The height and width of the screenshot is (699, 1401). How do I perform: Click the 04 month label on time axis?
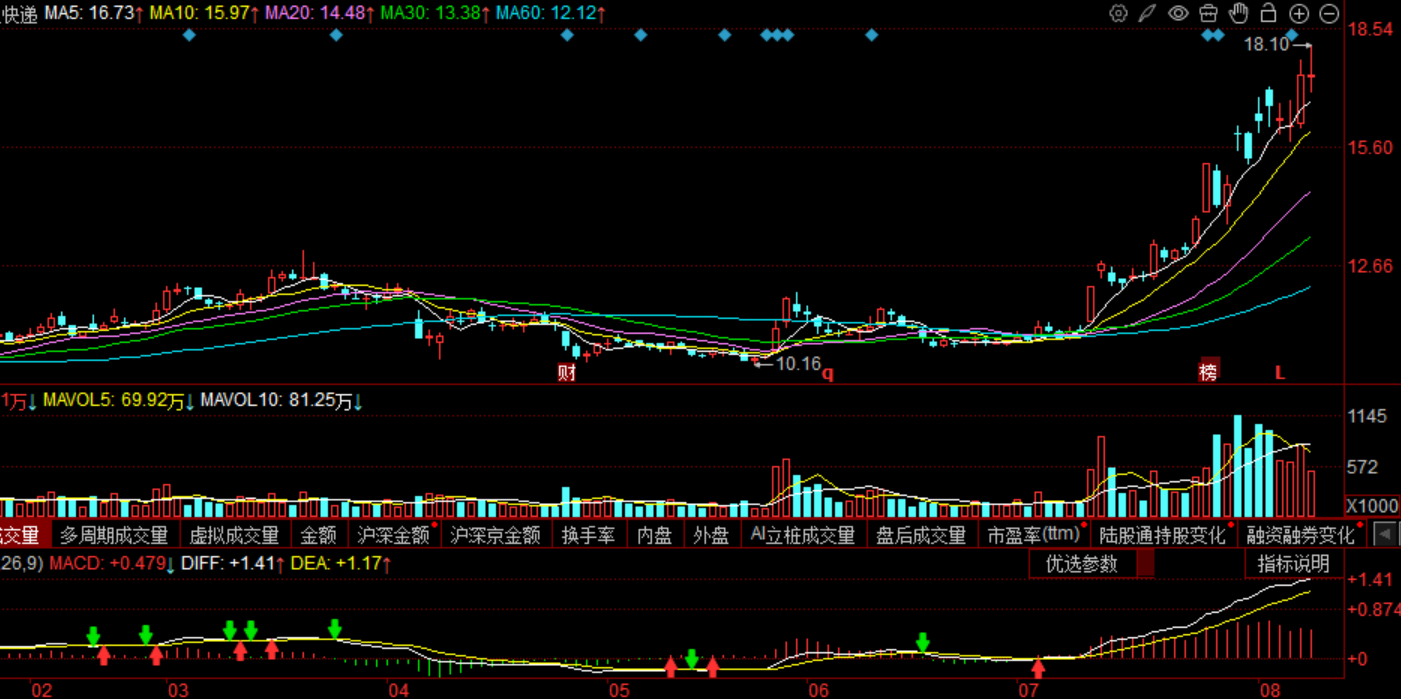(x=399, y=689)
